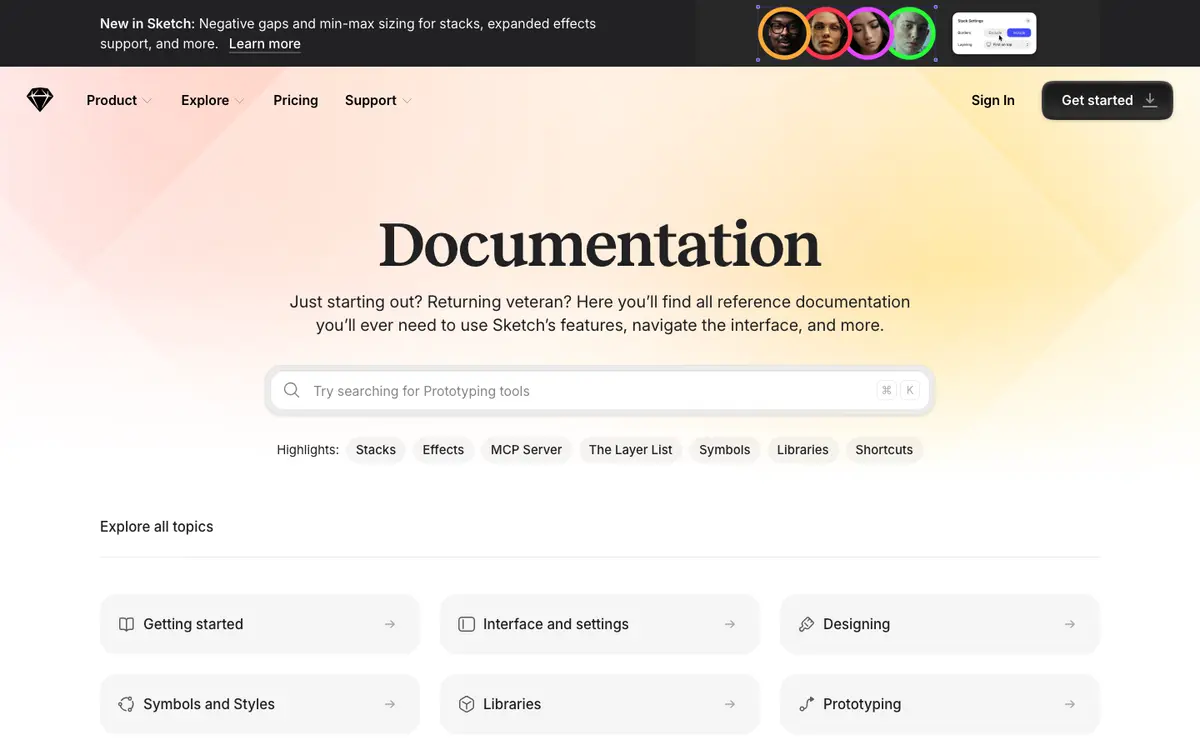Click the Get started button
Image resolution: width=1200 pixels, height=750 pixels.
click(1107, 100)
